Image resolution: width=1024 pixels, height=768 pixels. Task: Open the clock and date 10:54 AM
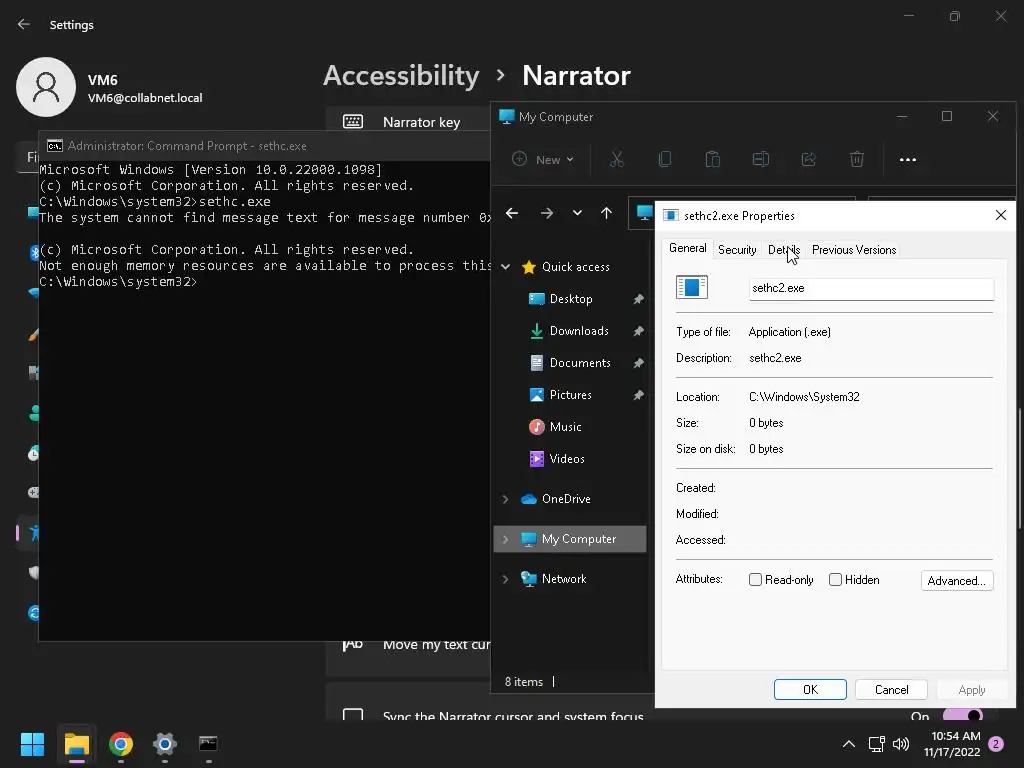pos(952,744)
